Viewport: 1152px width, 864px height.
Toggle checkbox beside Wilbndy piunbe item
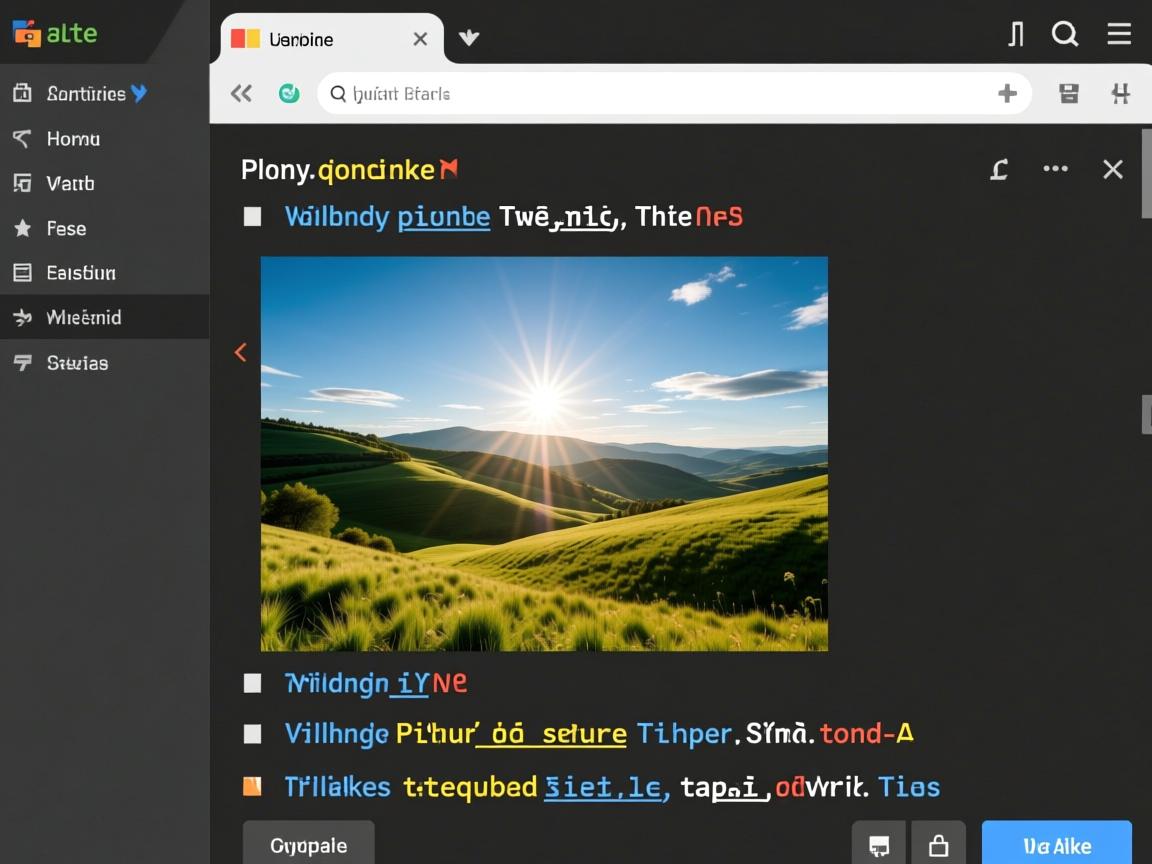(253, 217)
